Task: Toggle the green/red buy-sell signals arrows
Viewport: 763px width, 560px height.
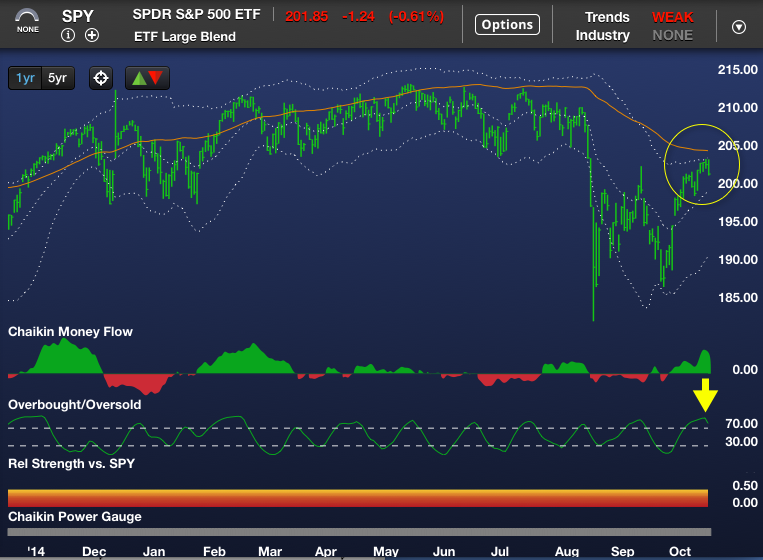Action: tap(147, 78)
